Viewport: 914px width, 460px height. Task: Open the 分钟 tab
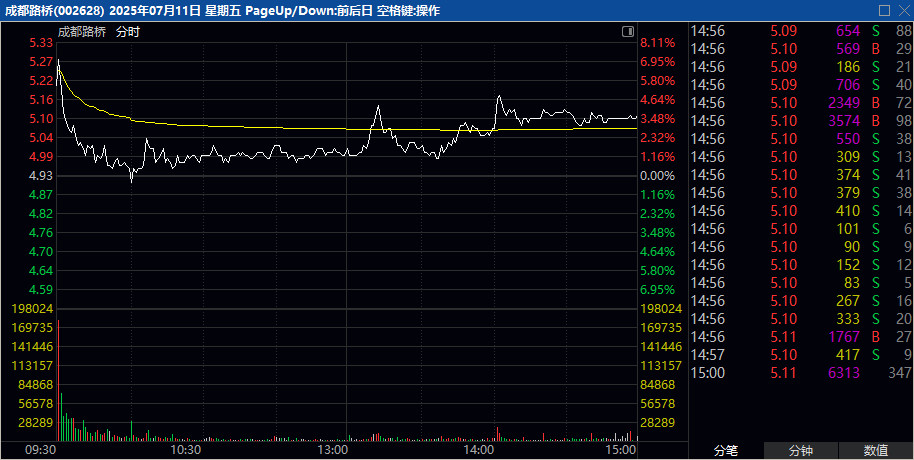point(801,451)
